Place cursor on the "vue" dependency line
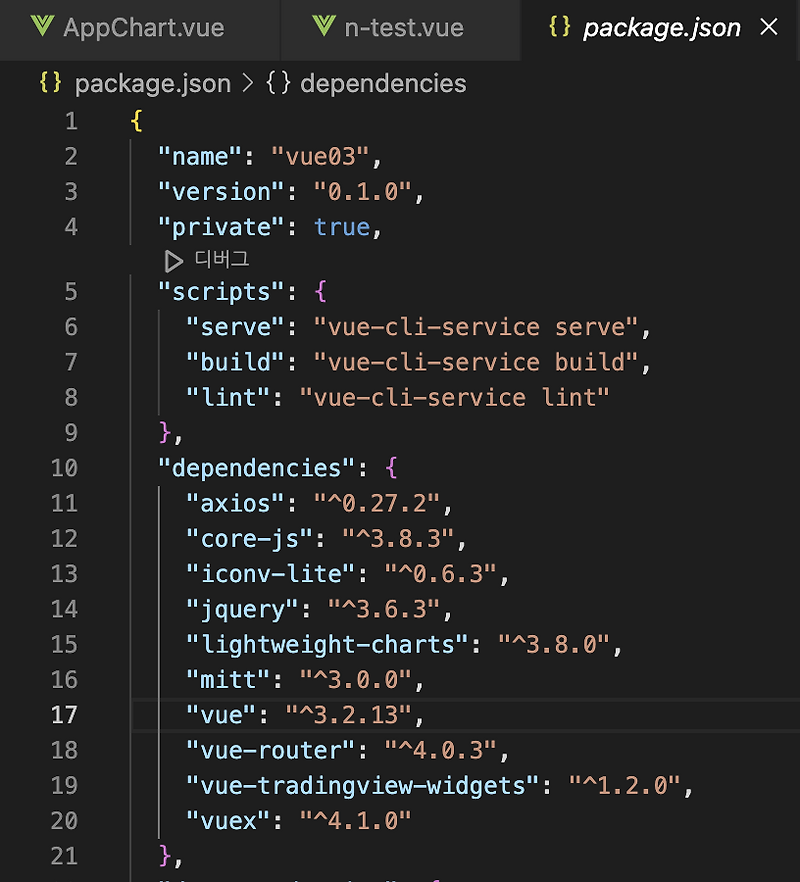The image size is (800, 882). click(300, 715)
